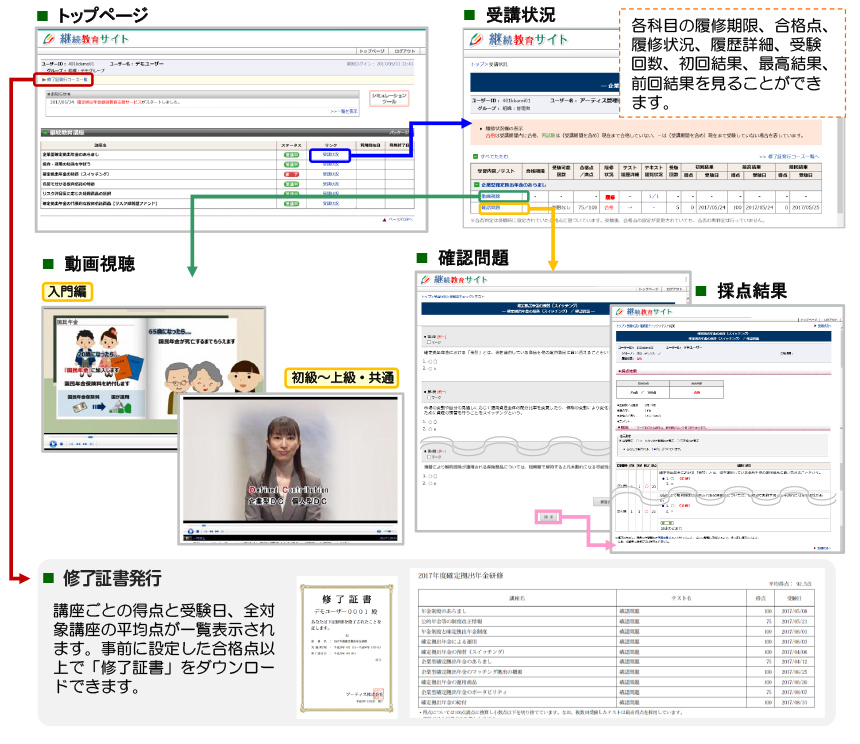Click the 企業型確定拠出年金のポータビリティ row text

[x=463, y=692]
